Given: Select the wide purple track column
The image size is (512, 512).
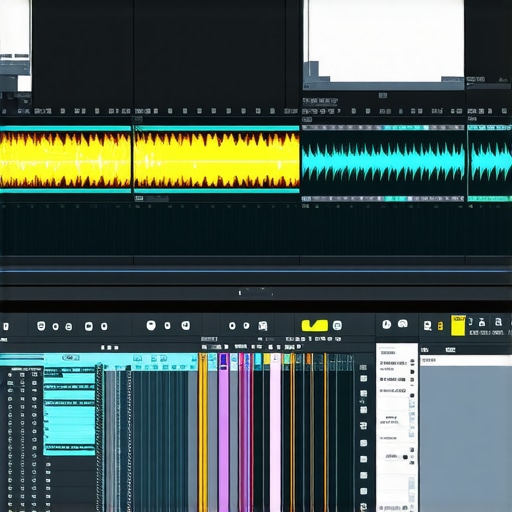Looking at the screenshot, I should coord(224,433).
